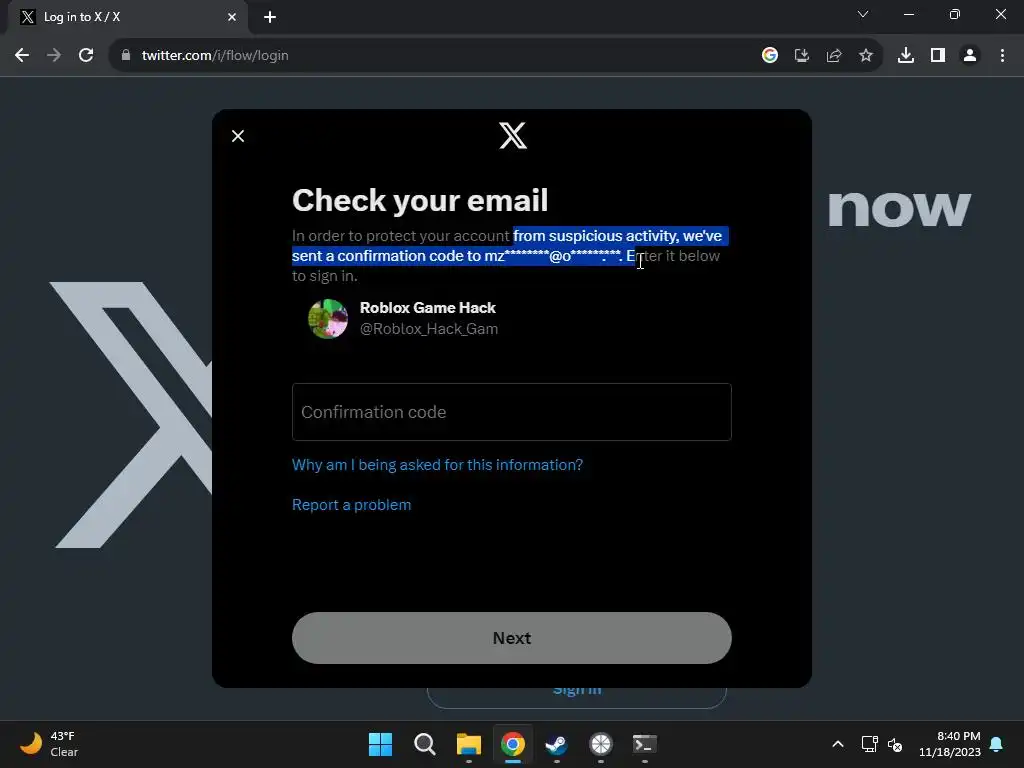Click the partly hidden Sign in button

[x=577, y=696]
